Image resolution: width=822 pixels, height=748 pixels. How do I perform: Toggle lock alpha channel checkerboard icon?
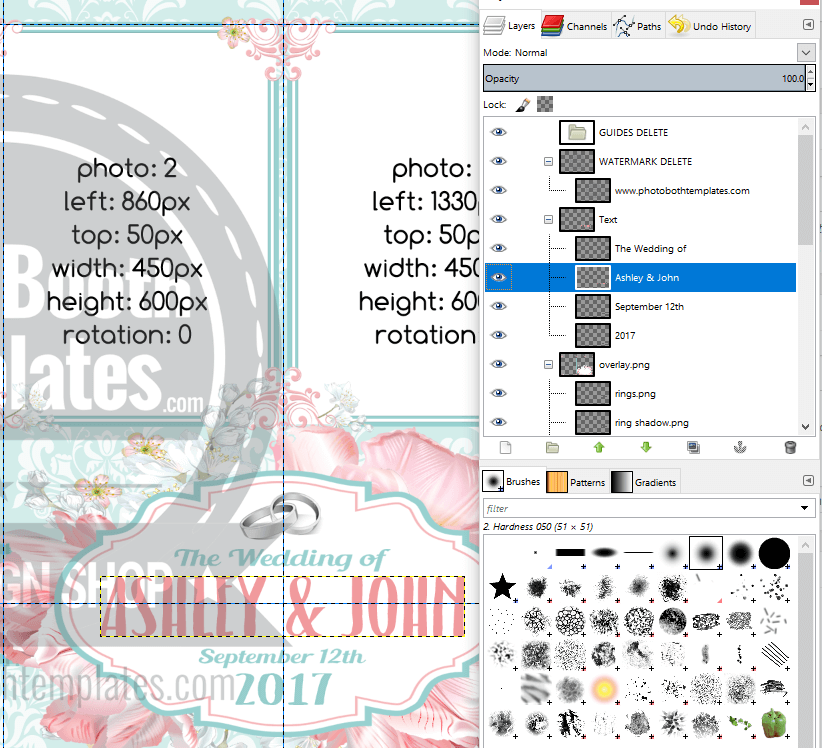(x=545, y=104)
